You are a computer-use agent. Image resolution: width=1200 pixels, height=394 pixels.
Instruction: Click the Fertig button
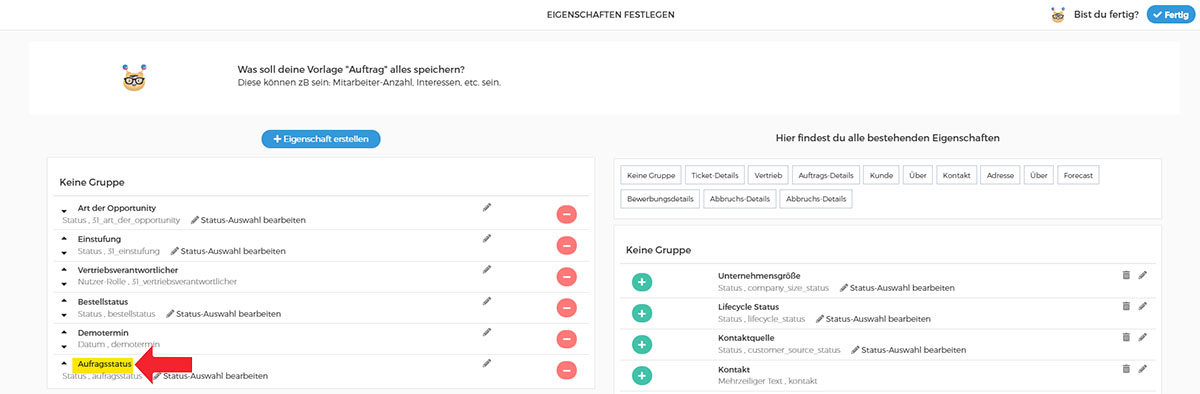pos(1171,15)
